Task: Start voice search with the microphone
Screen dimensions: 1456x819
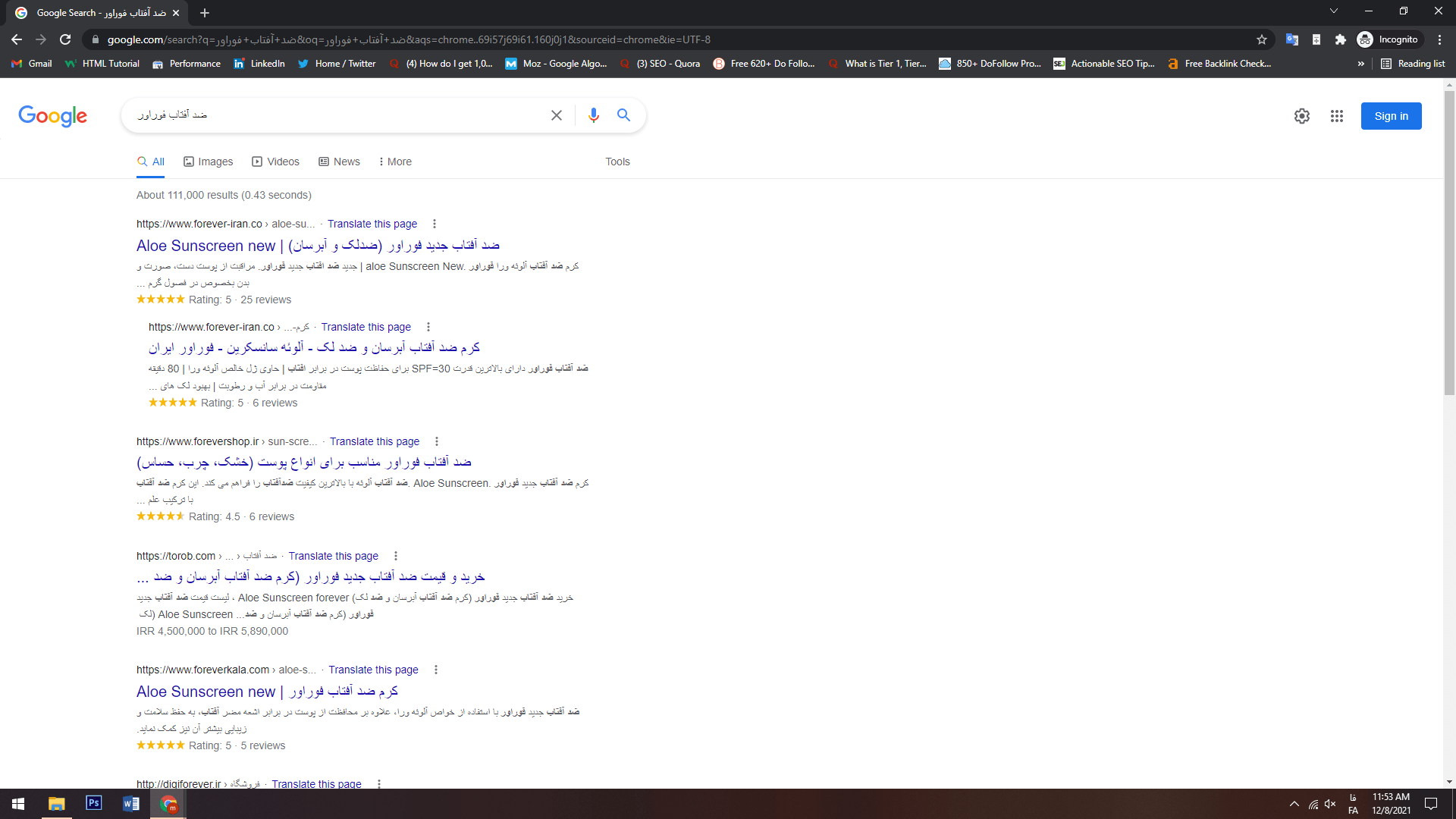Action: (594, 115)
